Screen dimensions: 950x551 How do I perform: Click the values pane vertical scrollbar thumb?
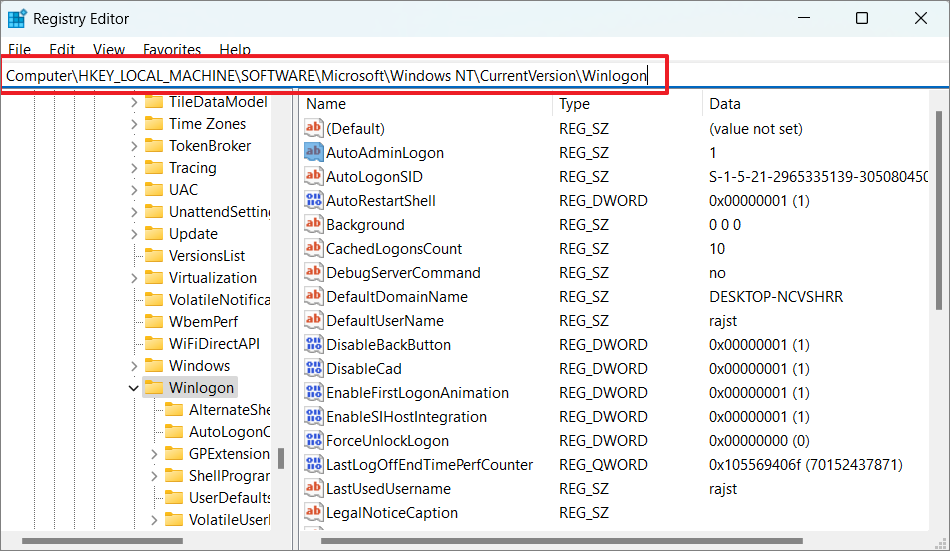[x=939, y=210]
